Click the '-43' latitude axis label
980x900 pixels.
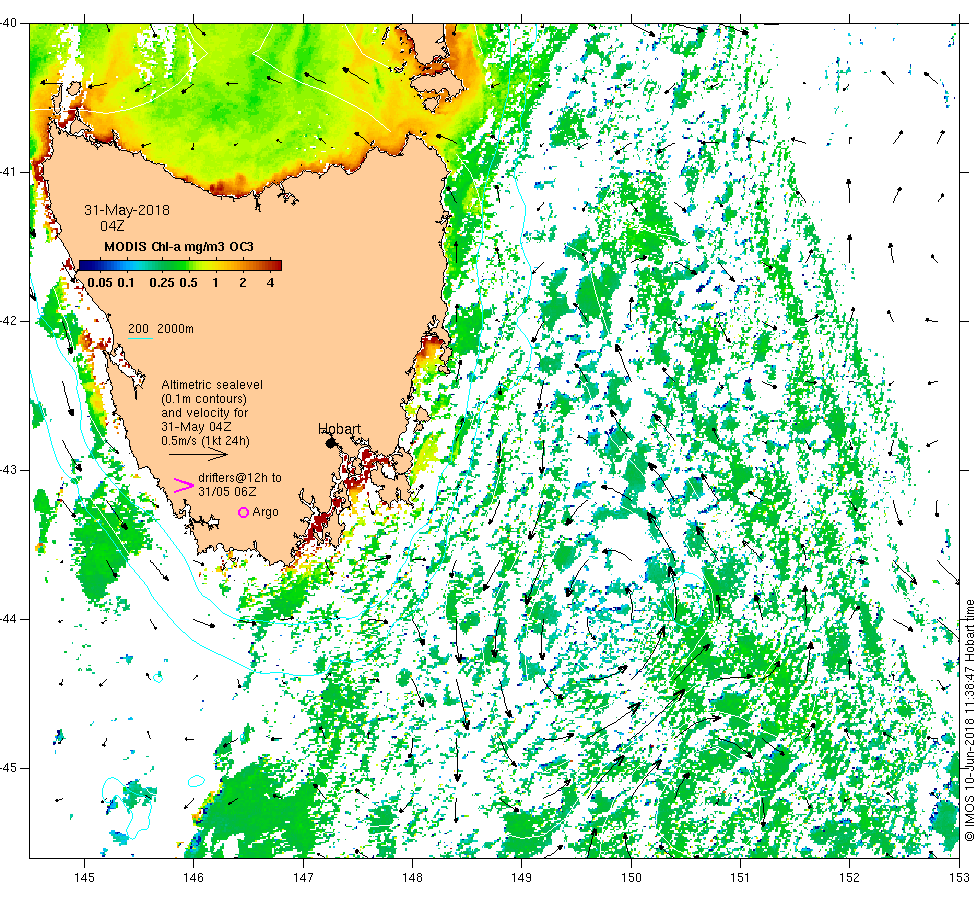(x=8, y=470)
